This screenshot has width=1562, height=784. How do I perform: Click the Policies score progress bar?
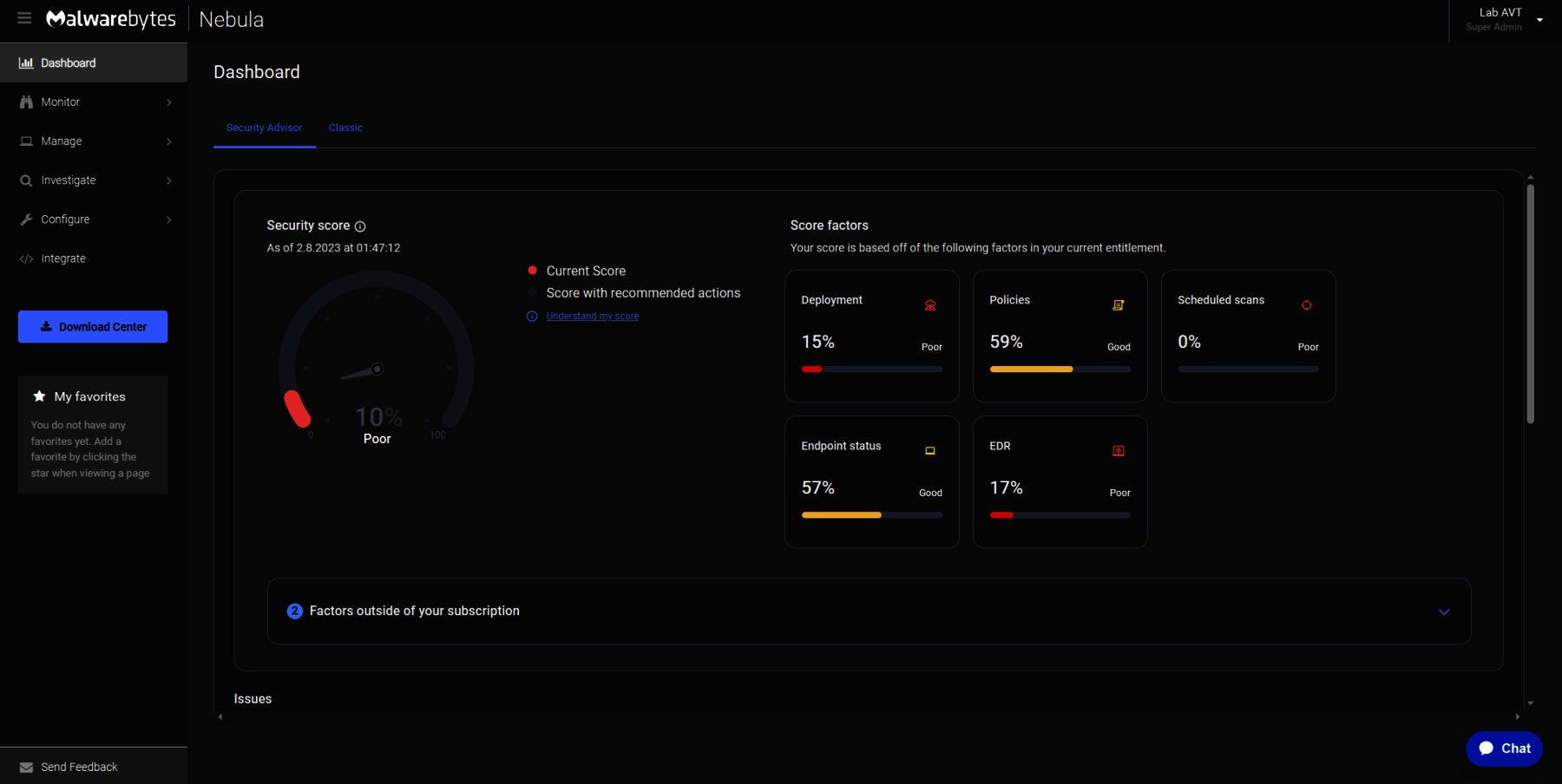[x=1060, y=369]
